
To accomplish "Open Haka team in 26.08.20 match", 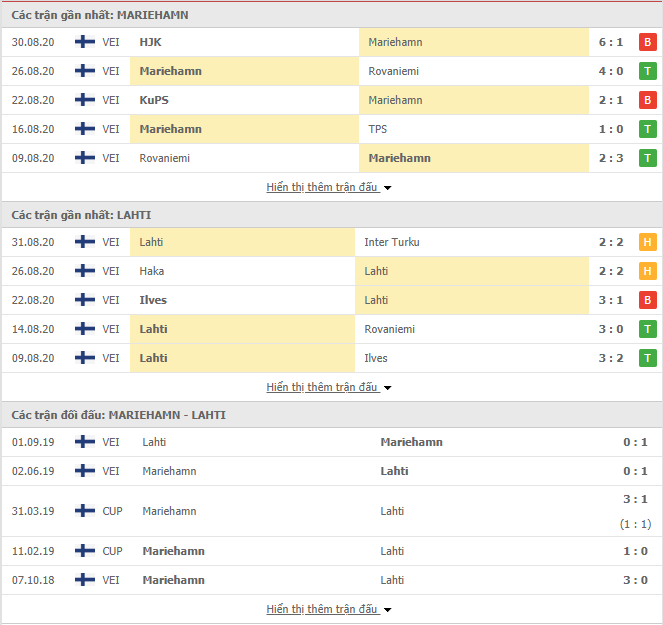I will tap(152, 271).
